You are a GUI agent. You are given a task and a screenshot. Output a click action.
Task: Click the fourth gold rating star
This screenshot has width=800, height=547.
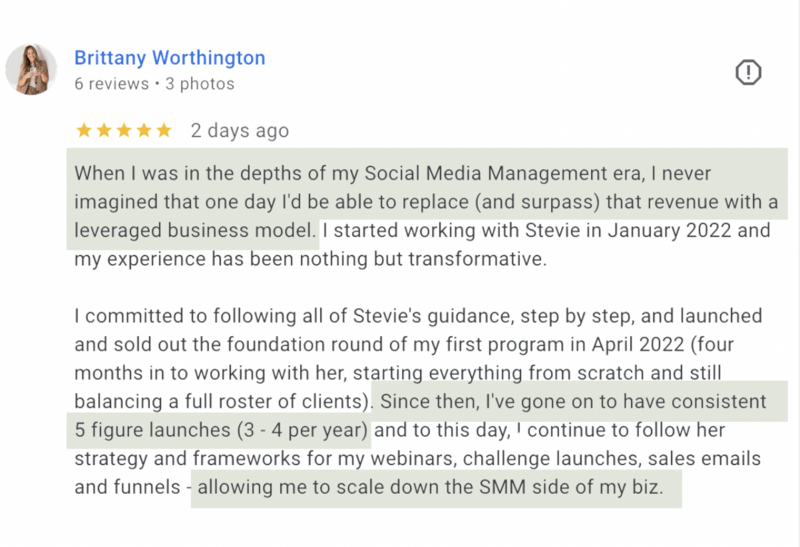click(144, 131)
